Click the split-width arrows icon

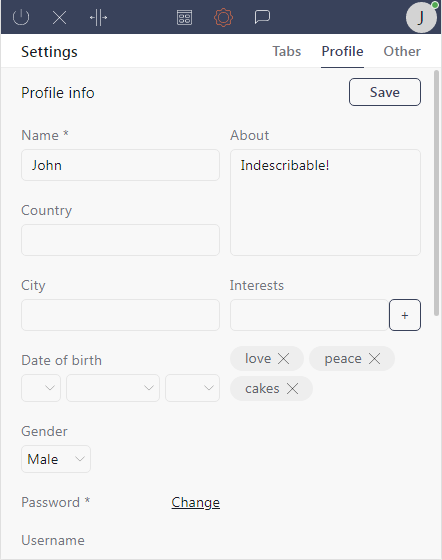pyautogui.click(x=98, y=17)
